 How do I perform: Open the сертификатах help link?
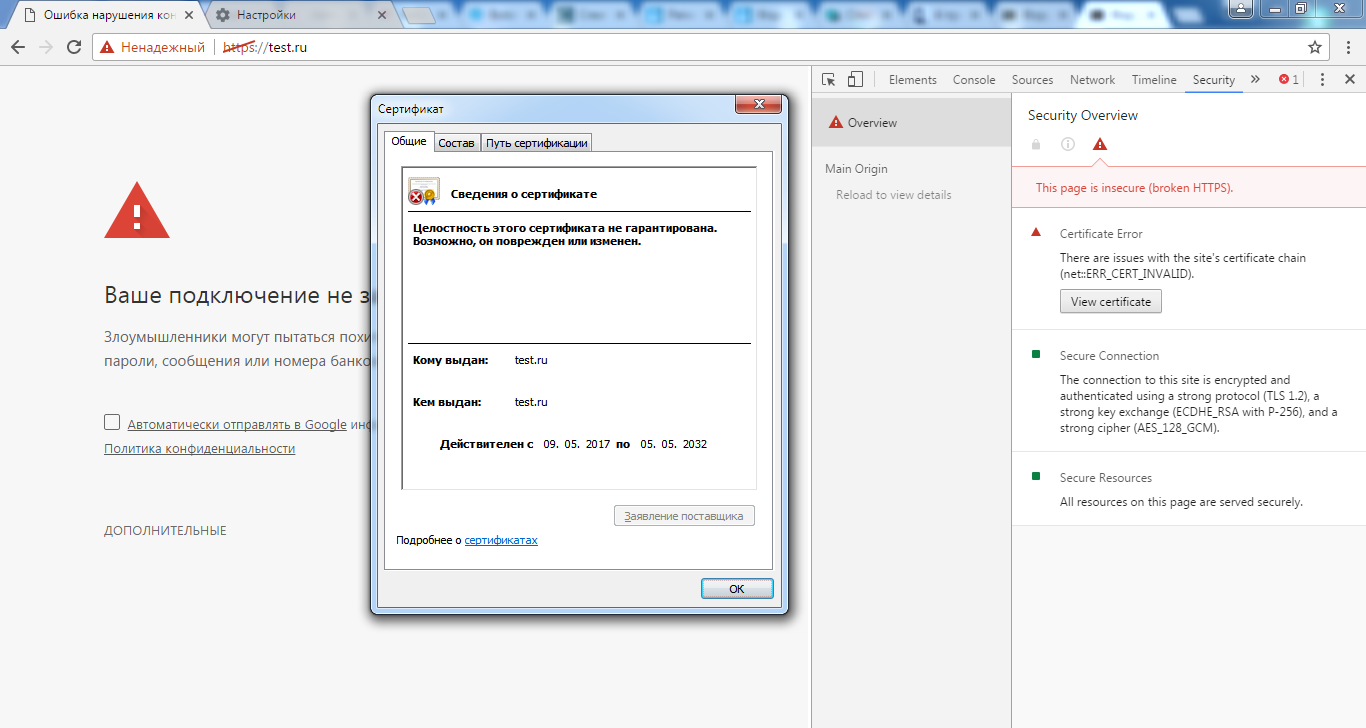click(501, 540)
